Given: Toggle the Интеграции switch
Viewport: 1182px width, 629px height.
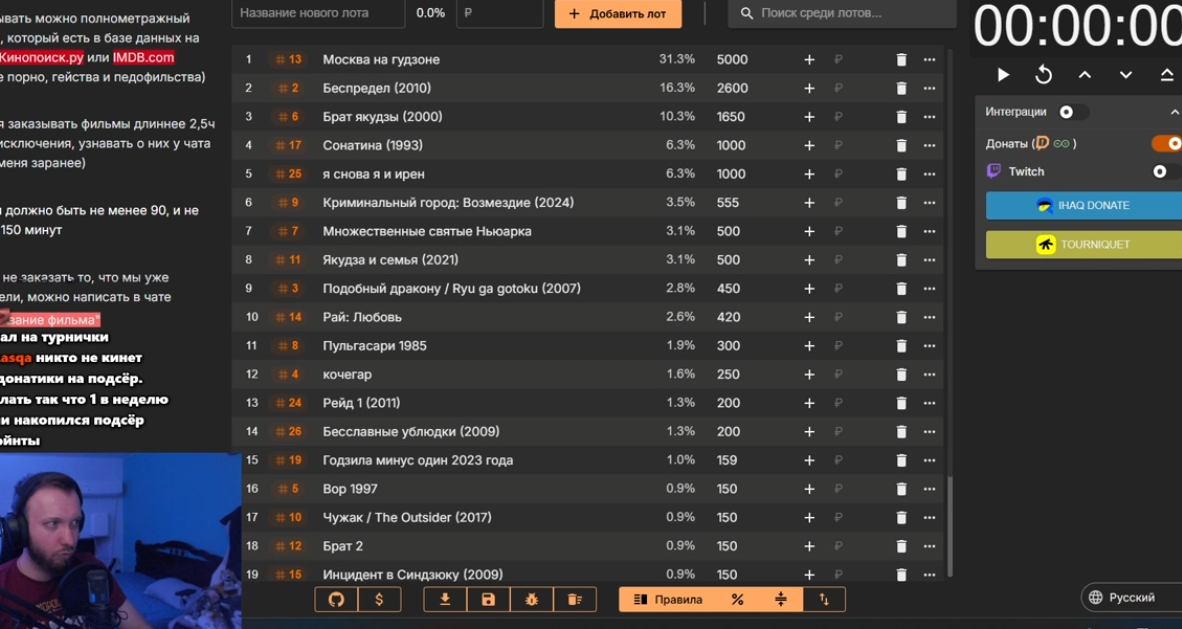Looking at the screenshot, I should (1071, 112).
